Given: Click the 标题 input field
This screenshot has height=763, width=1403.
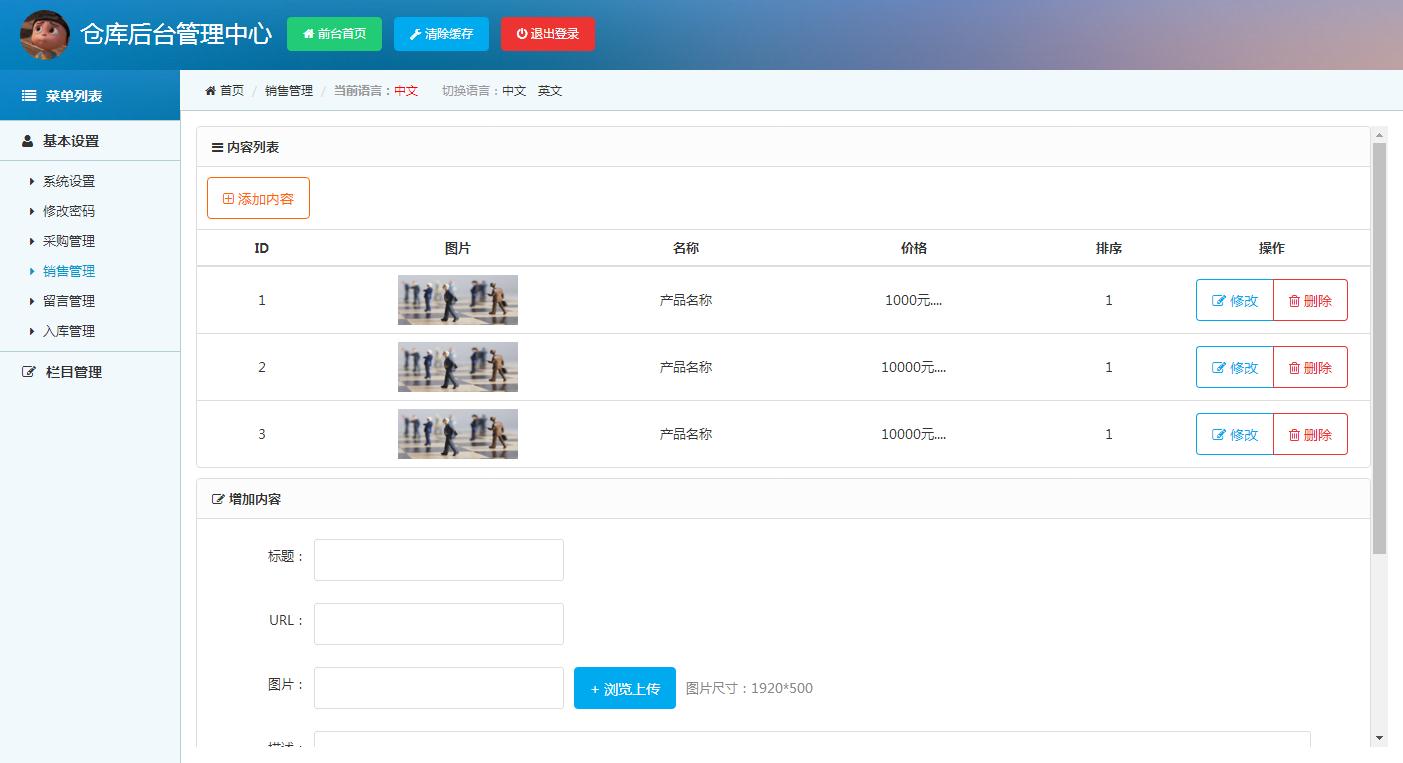Looking at the screenshot, I should pos(438,560).
